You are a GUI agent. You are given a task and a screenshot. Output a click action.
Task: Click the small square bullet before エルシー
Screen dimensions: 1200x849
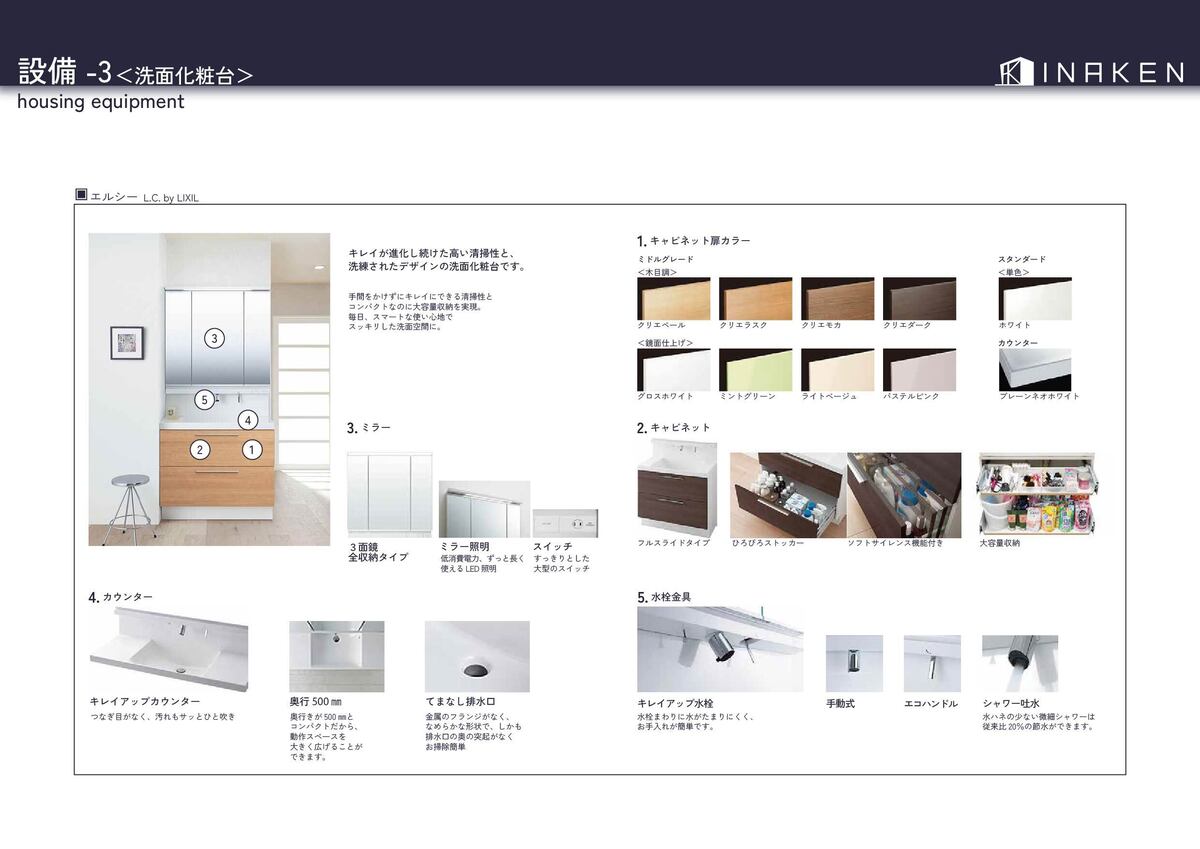(x=81, y=194)
